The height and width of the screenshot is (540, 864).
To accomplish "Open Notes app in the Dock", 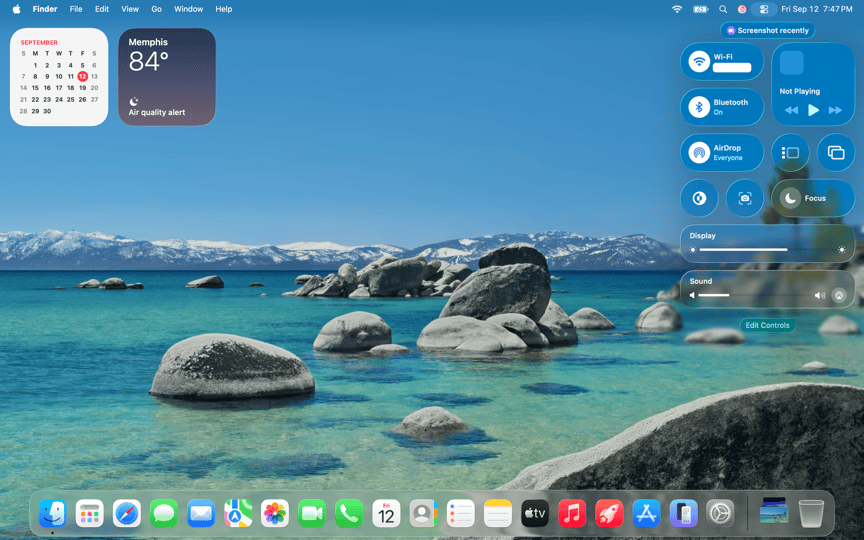I will pyautogui.click(x=498, y=514).
